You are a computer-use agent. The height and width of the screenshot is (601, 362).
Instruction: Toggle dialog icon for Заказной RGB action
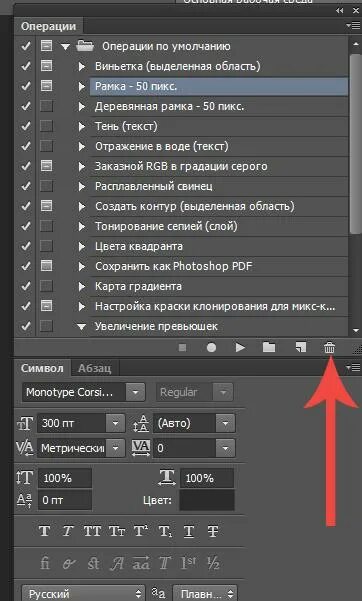(46, 166)
